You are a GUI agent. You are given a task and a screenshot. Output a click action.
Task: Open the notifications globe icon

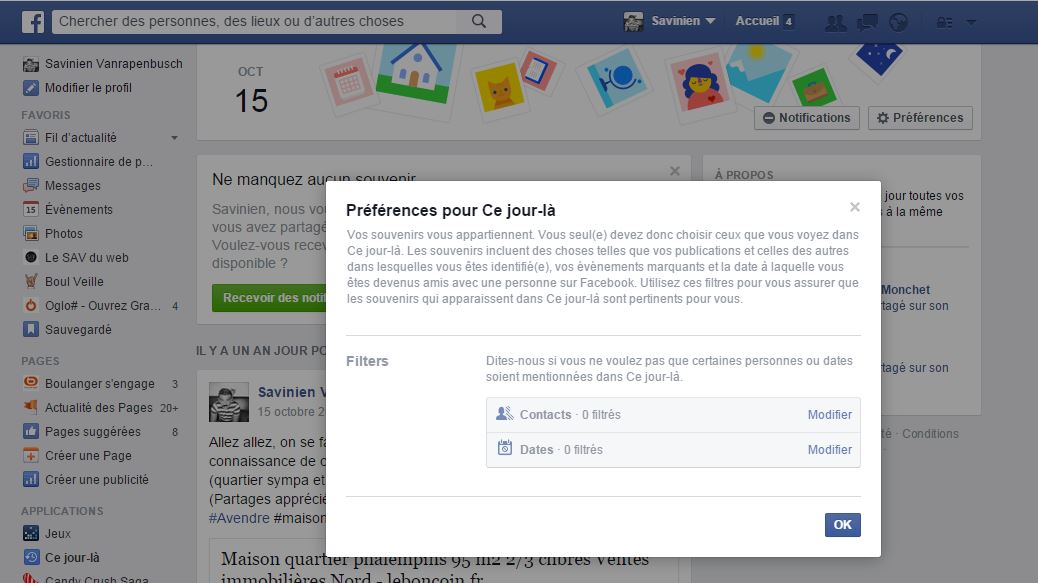(x=898, y=22)
